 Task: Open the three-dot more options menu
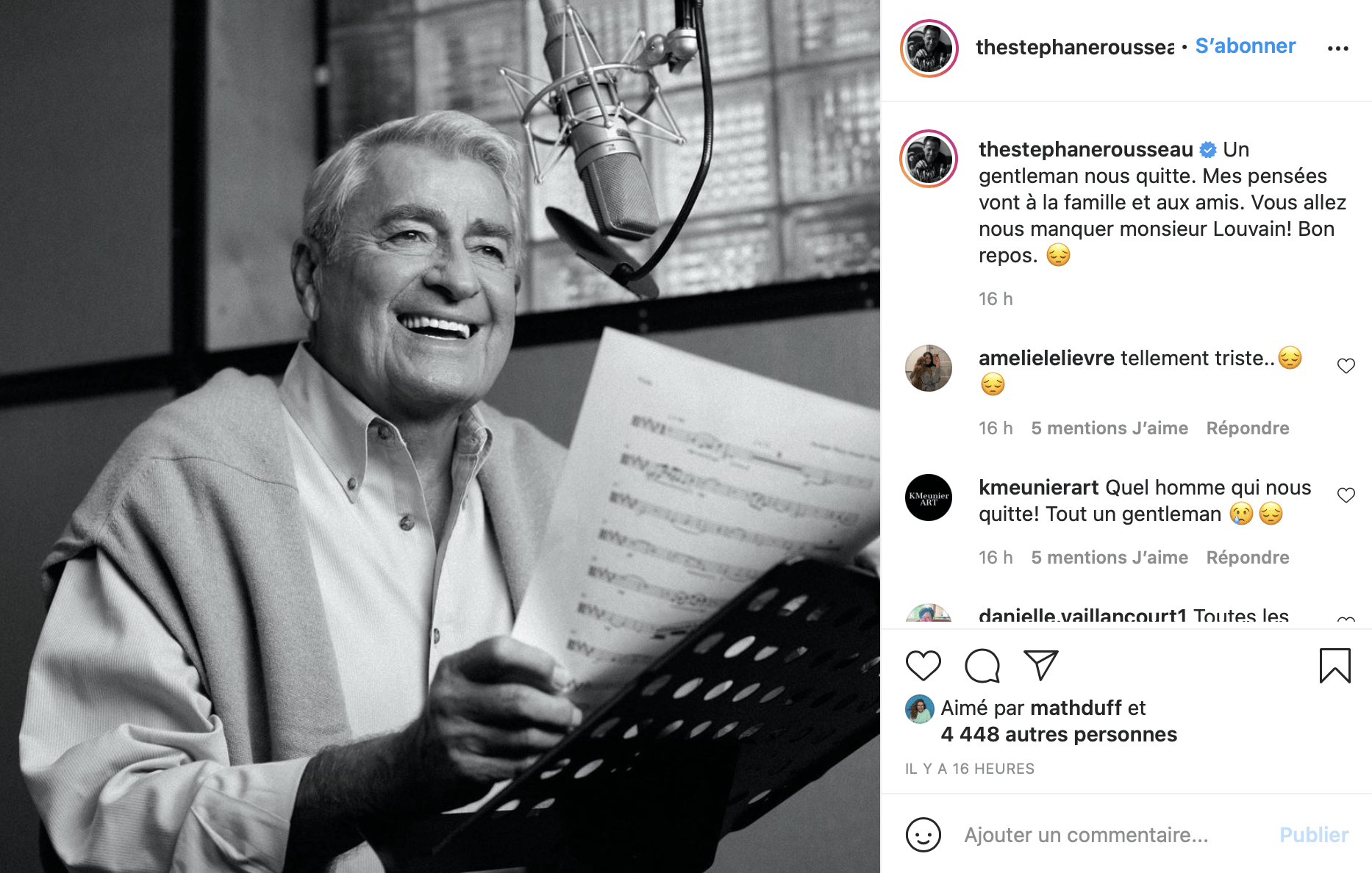[x=1337, y=48]
